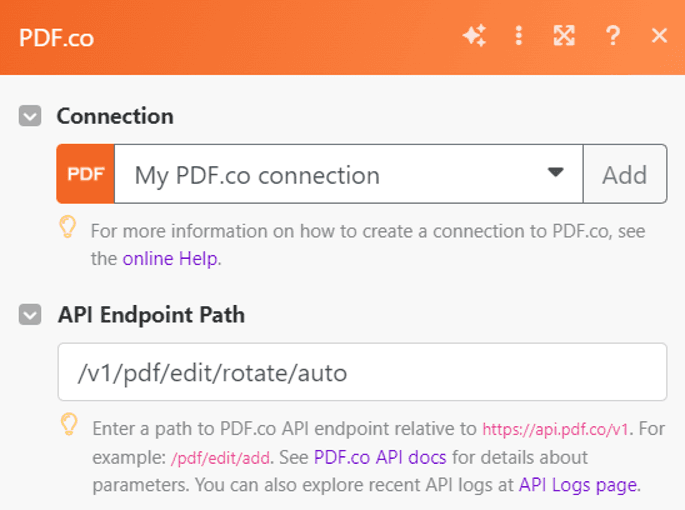Click the orange PDF connection logo
The height and width of the screenshot is (510, 685).
[x=85, y=174]
